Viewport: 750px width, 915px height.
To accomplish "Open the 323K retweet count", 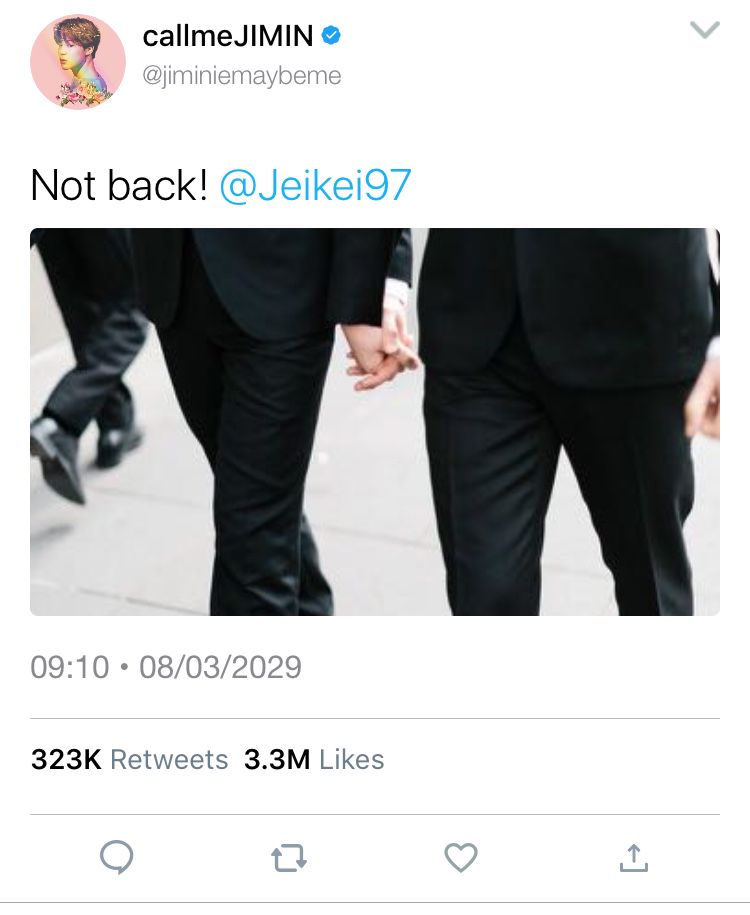I will (66, 759).
